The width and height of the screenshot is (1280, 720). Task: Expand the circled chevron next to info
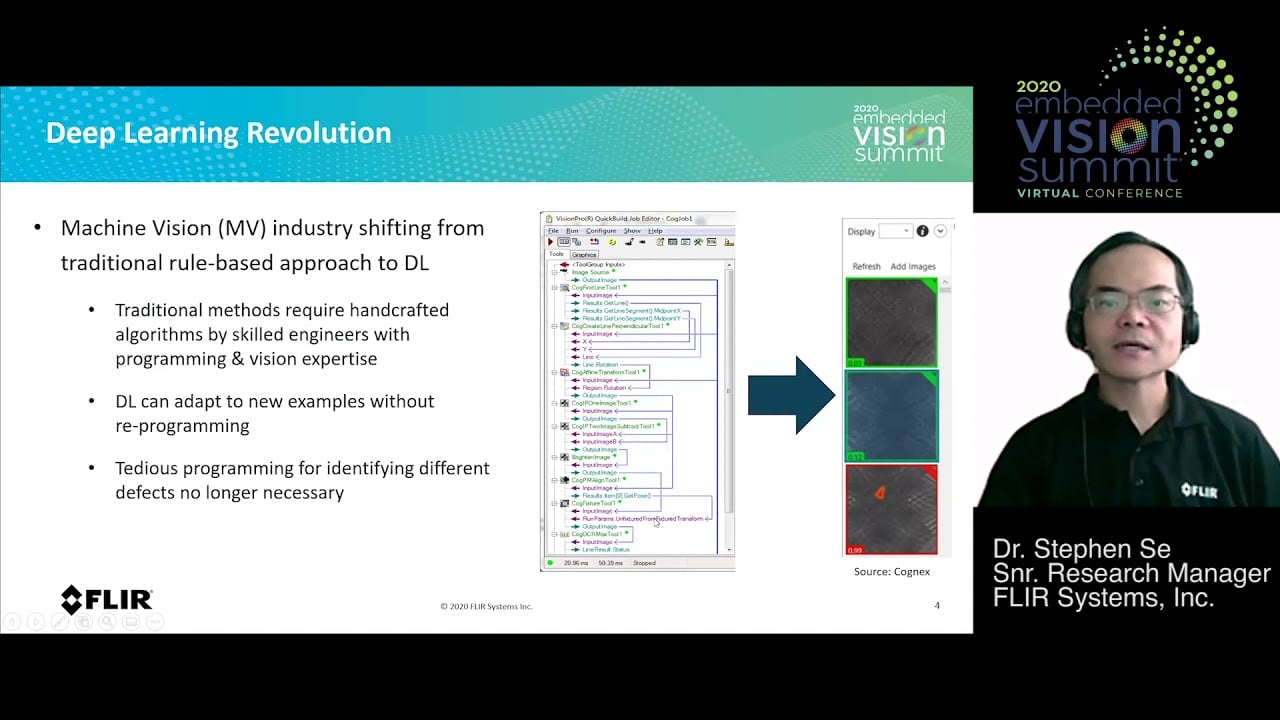coord(940,231)
